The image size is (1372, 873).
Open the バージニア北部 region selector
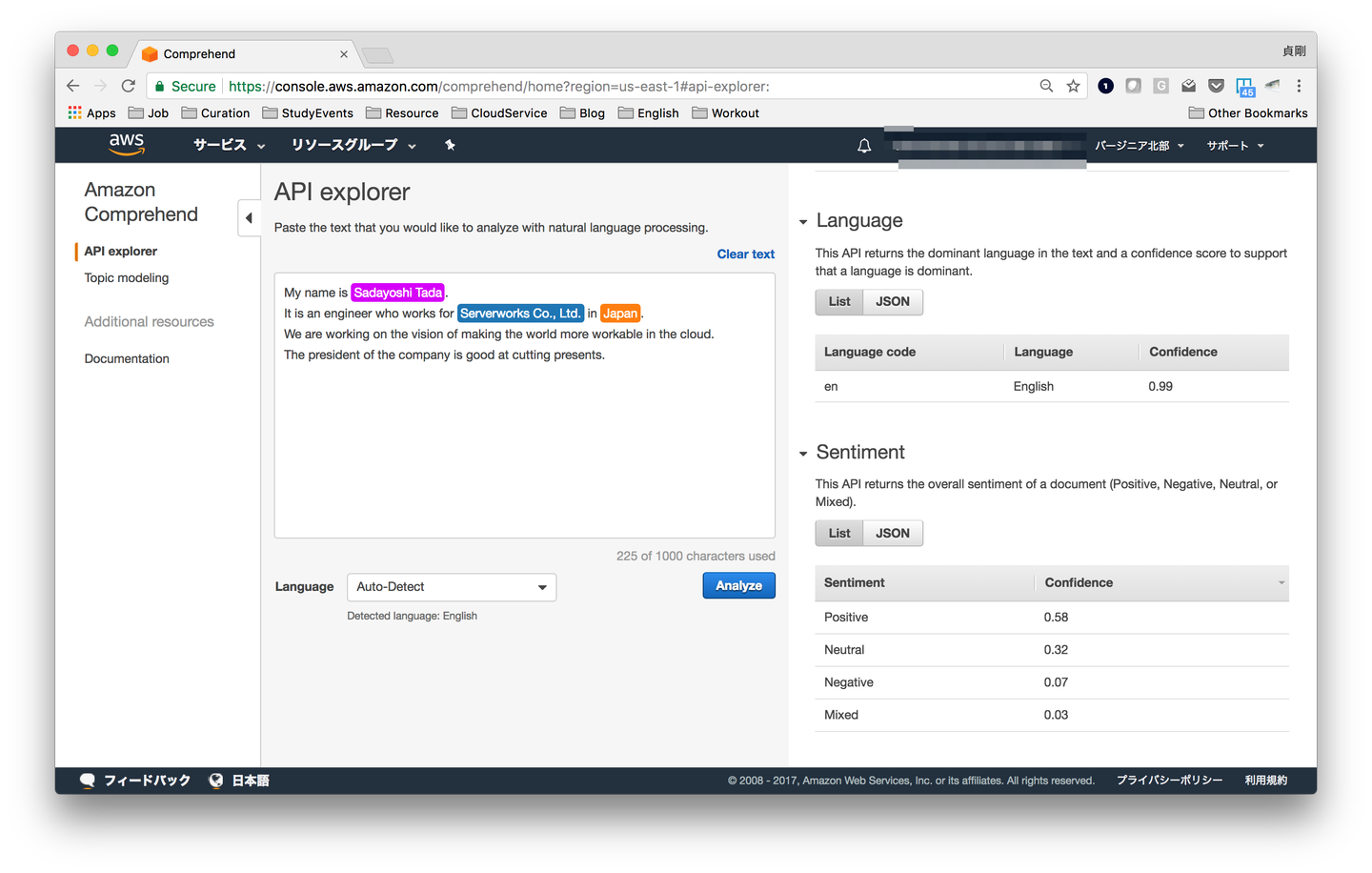1140,146
